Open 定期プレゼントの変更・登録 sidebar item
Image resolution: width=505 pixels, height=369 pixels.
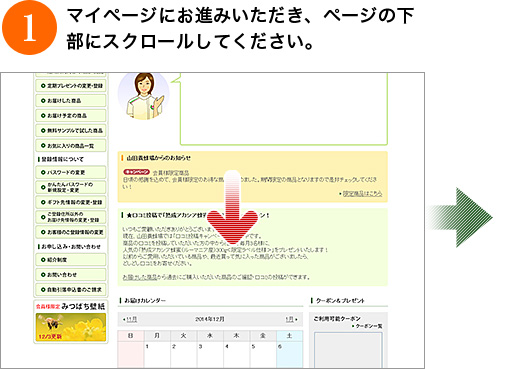point(71,86)
